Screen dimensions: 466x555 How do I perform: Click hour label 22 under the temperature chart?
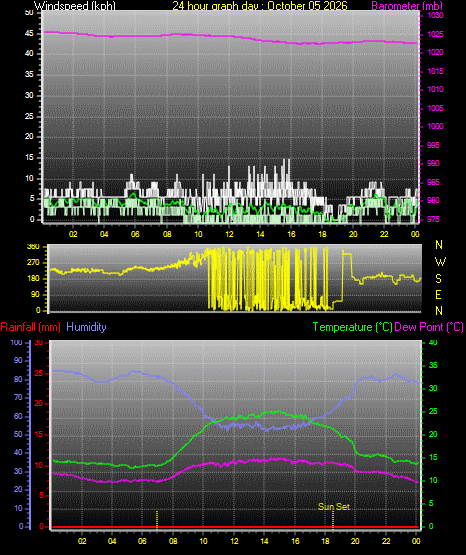386,541
